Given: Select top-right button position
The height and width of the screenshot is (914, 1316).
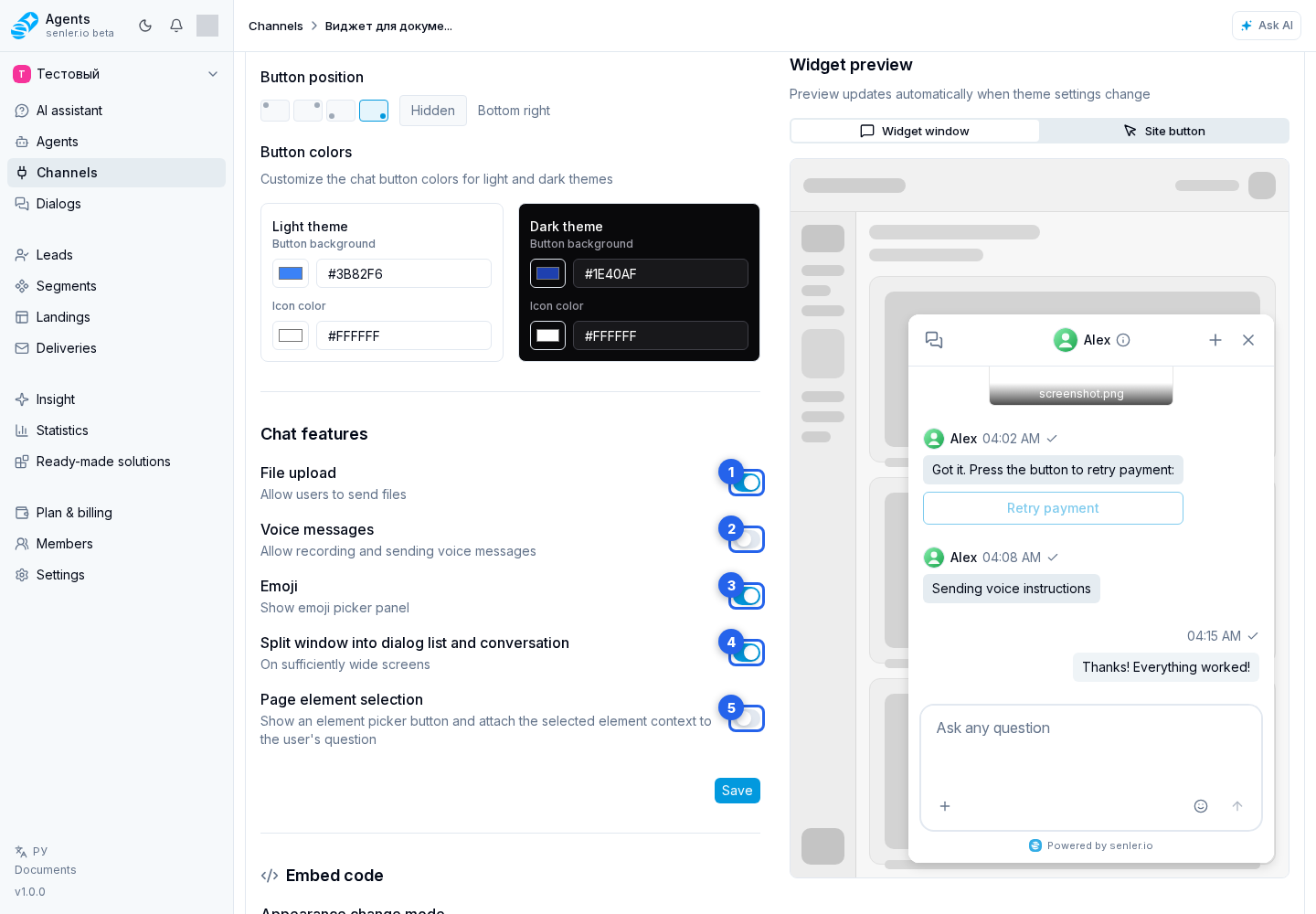Looking at the screenshot, I should (308, 111).
